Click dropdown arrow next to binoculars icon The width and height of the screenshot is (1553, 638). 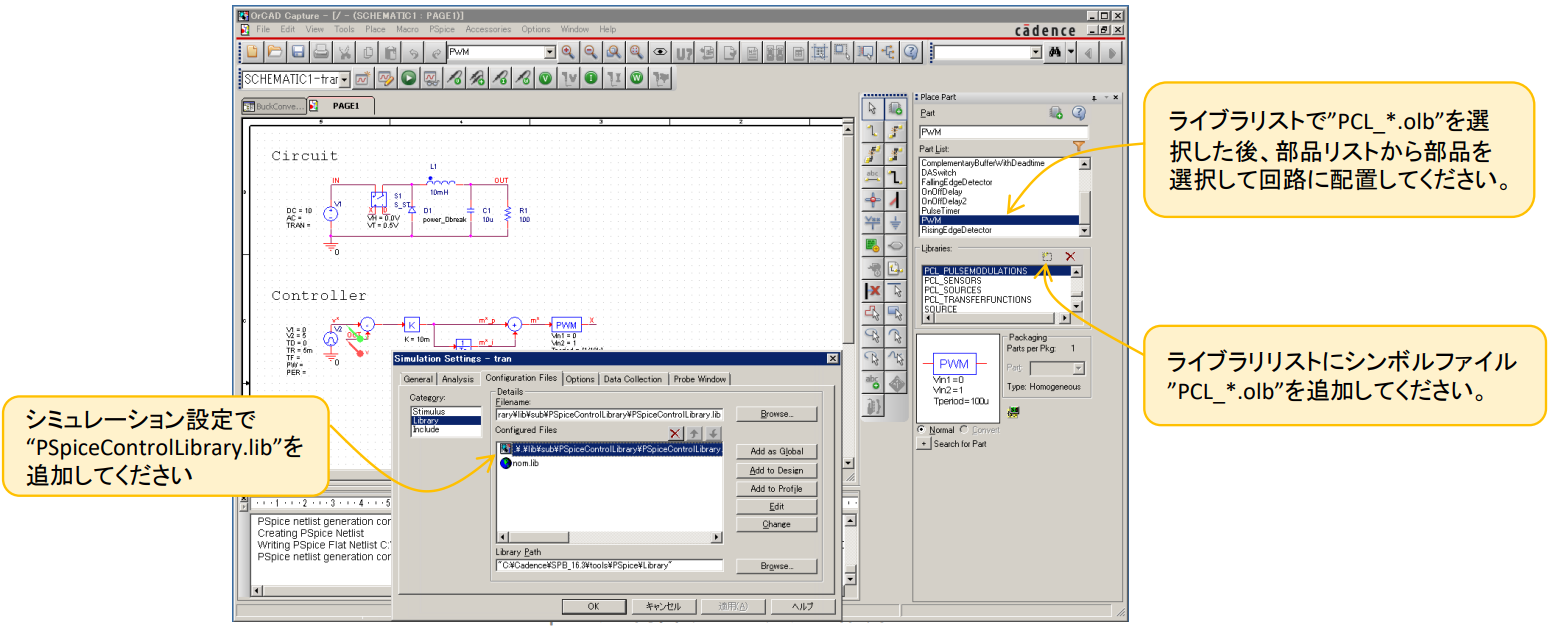point(1071,52)
